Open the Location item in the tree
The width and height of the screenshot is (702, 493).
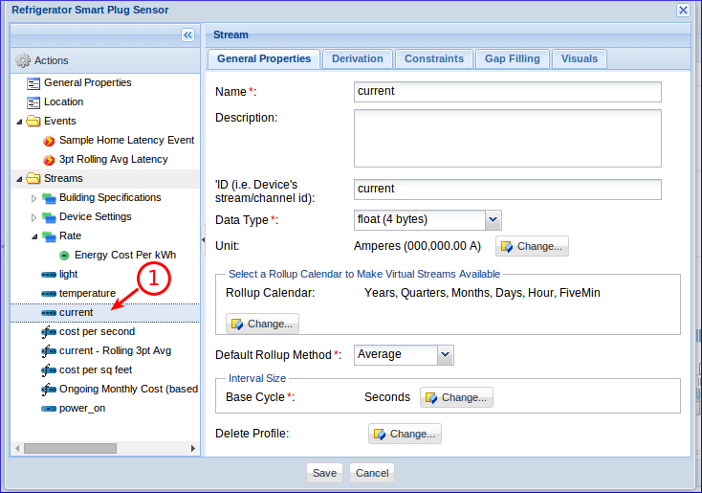pyautogui.click(x=63, y=102)
